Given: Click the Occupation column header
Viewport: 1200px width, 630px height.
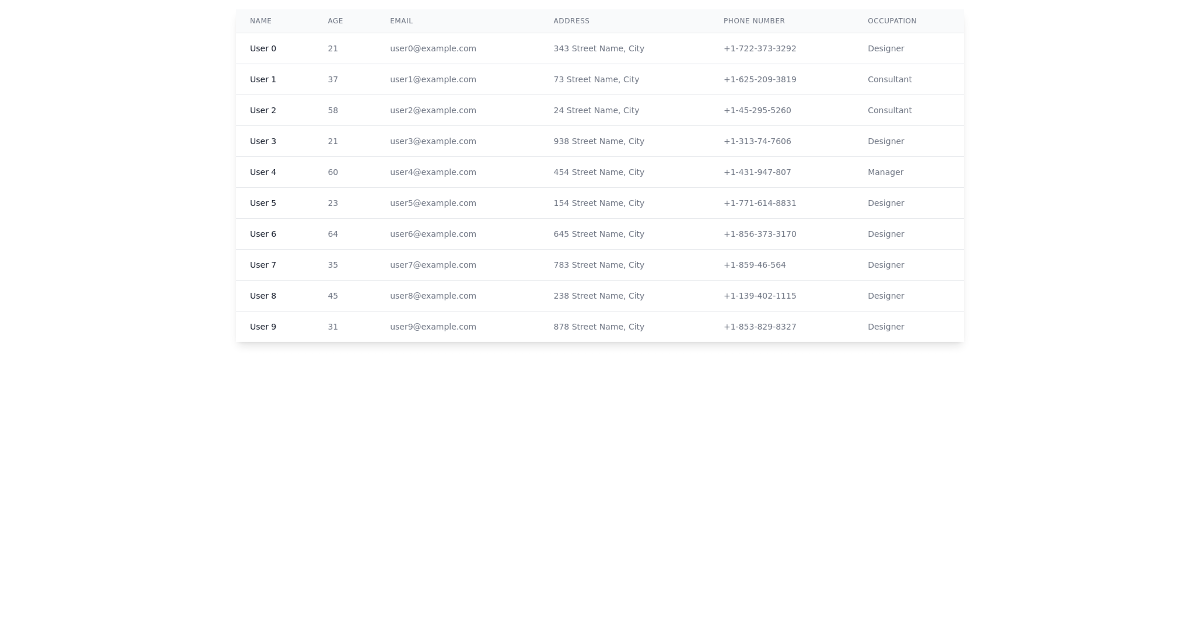Looking at the screenshot, I should pyautogui.click(x=892, y=21).
